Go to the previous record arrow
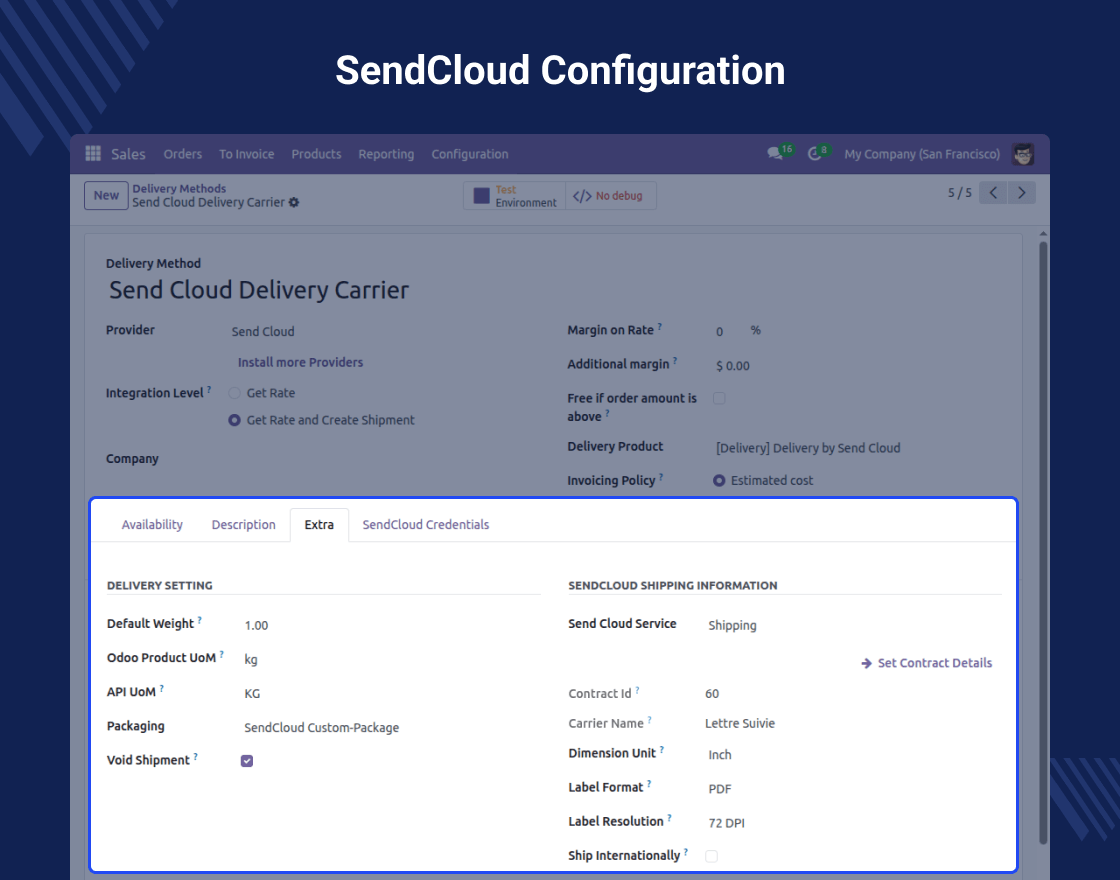The image size is (1120, 880). pos(993,193)
